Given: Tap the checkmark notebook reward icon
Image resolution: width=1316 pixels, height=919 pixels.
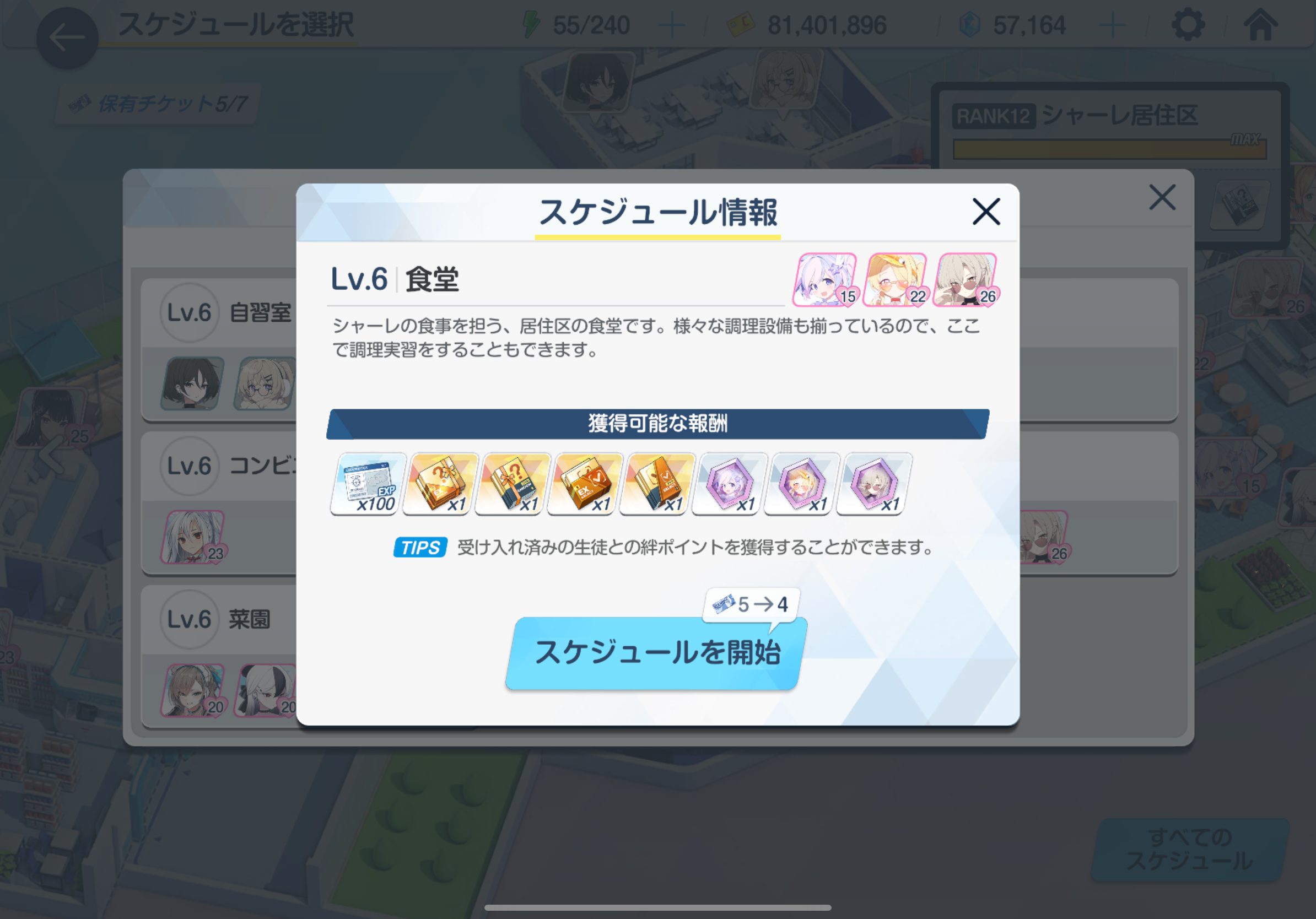Looking at the screenshot, I should [657, 484].
